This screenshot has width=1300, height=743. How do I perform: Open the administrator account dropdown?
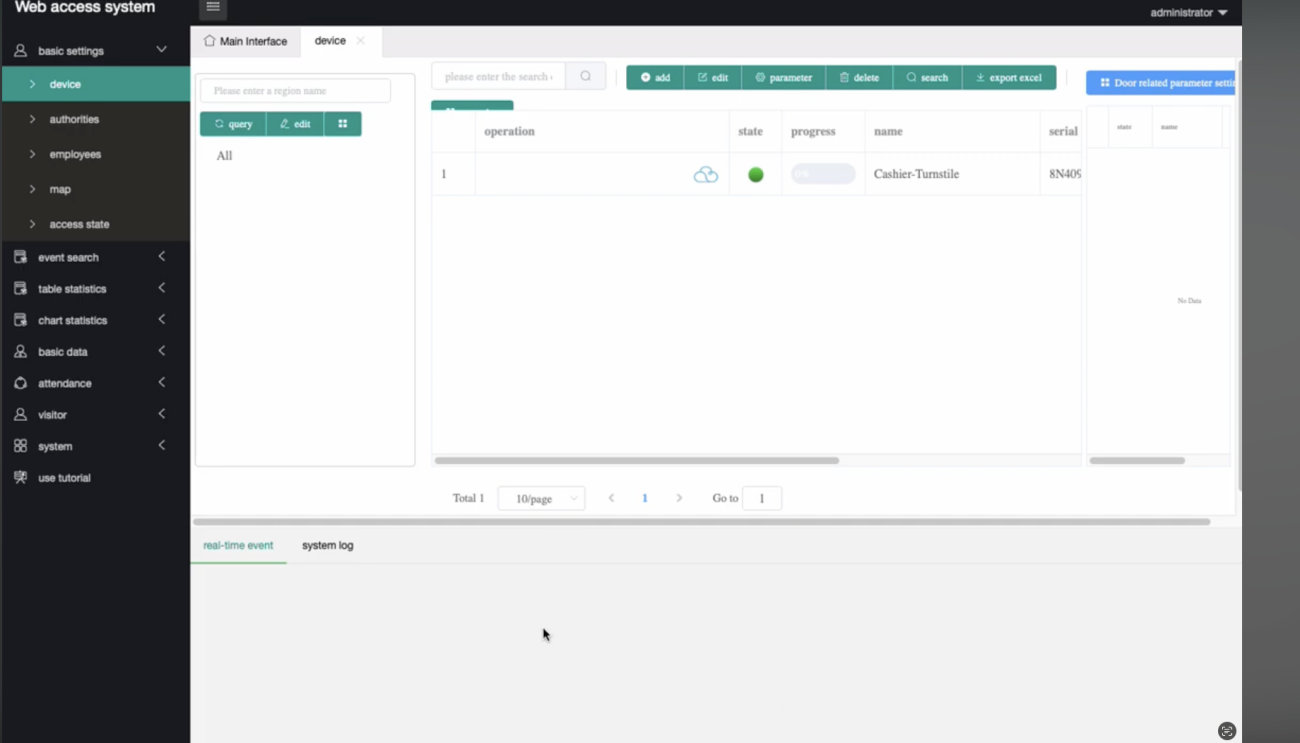(x=1191, y=12)
